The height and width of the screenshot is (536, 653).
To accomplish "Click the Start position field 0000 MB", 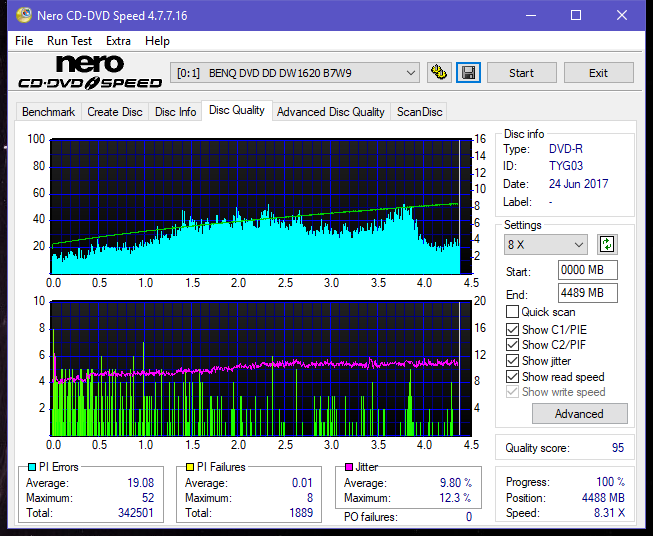I will (x=588, y=270).
